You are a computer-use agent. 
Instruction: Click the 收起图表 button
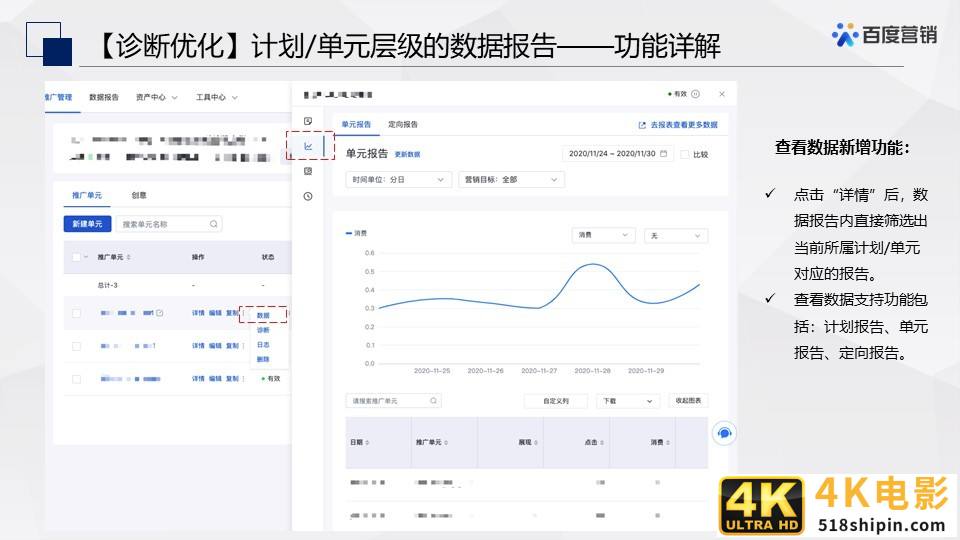pos(688,400)
